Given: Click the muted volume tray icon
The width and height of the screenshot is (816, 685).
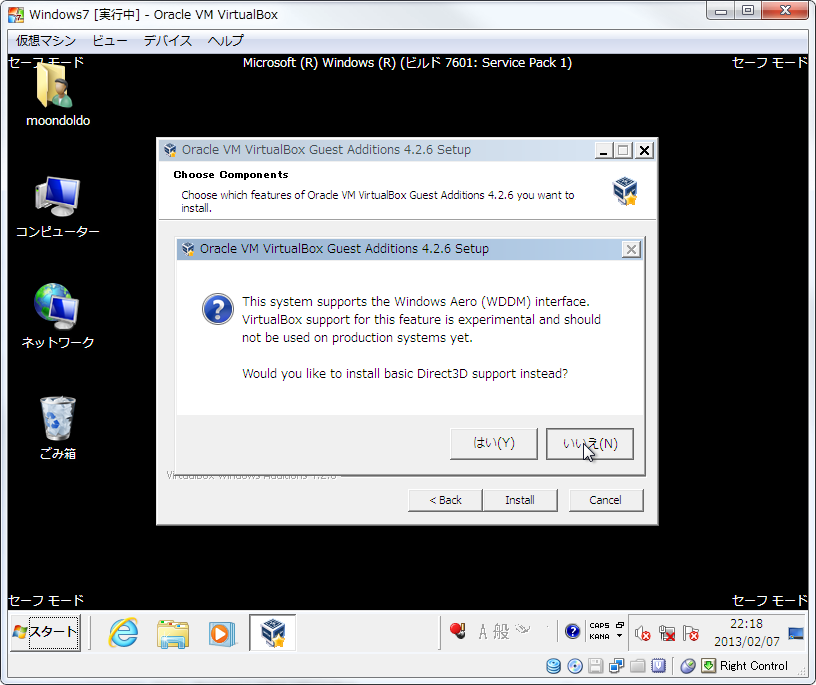Looking at the screenshot, I should [x=643, y=634].
